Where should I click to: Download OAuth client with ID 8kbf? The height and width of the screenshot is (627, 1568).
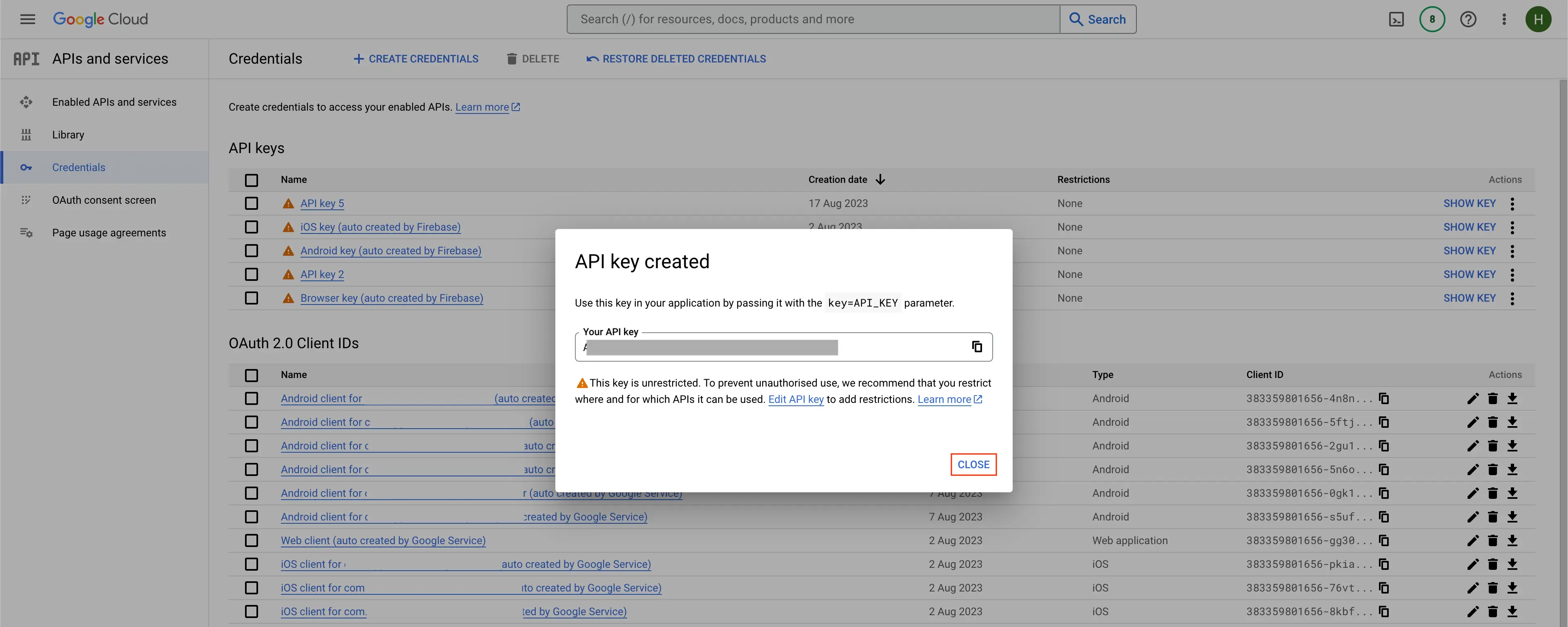(x=1512, y=612)
